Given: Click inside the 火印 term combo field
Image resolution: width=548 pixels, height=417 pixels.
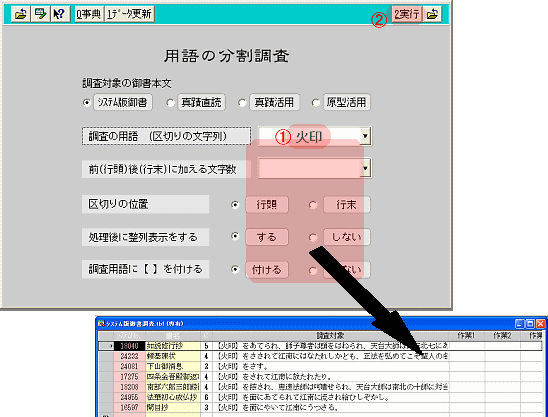Looking at the screenshot, I should pyautogui.click(x=309, y=136).
